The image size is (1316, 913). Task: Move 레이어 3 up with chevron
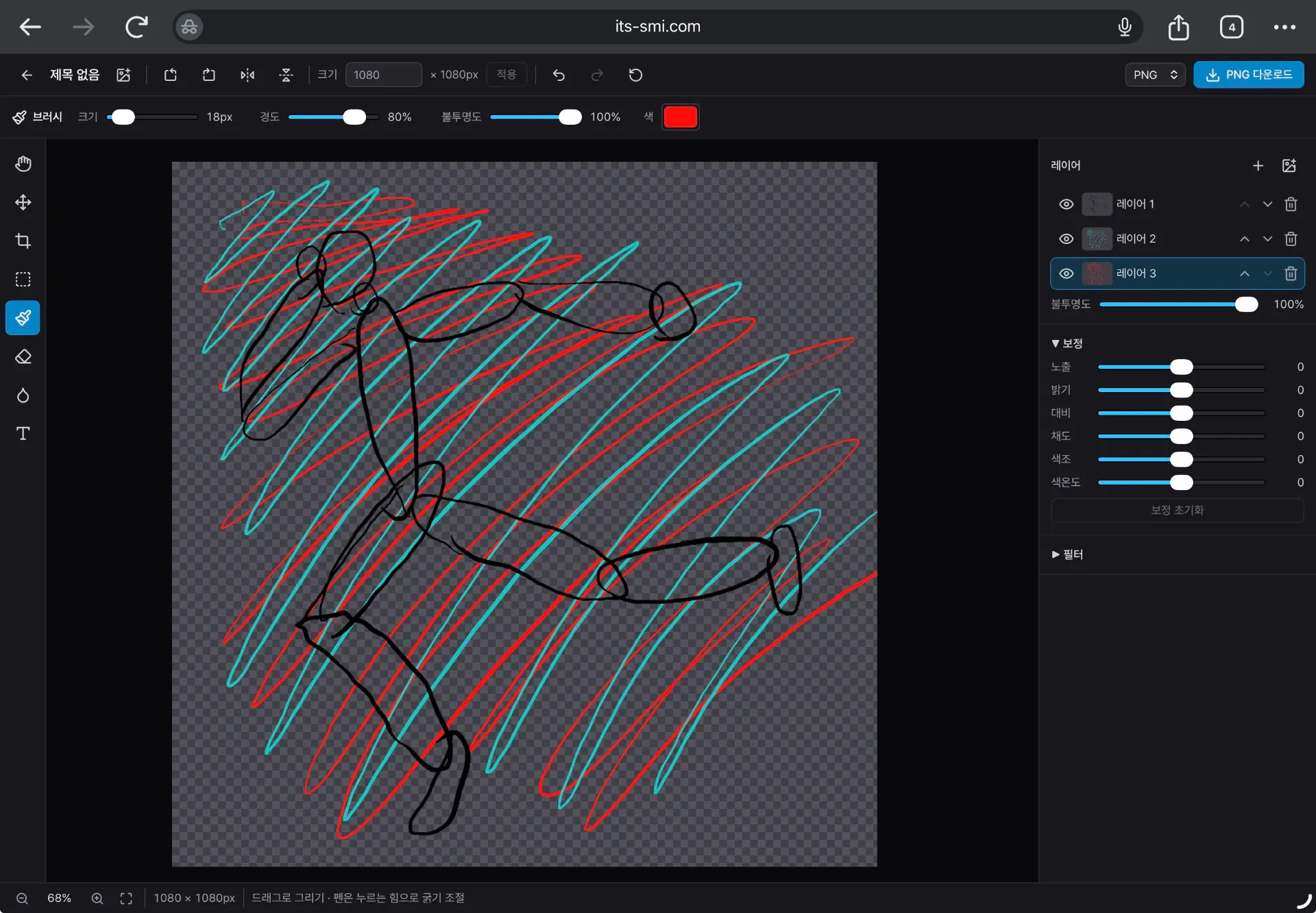1244,273
